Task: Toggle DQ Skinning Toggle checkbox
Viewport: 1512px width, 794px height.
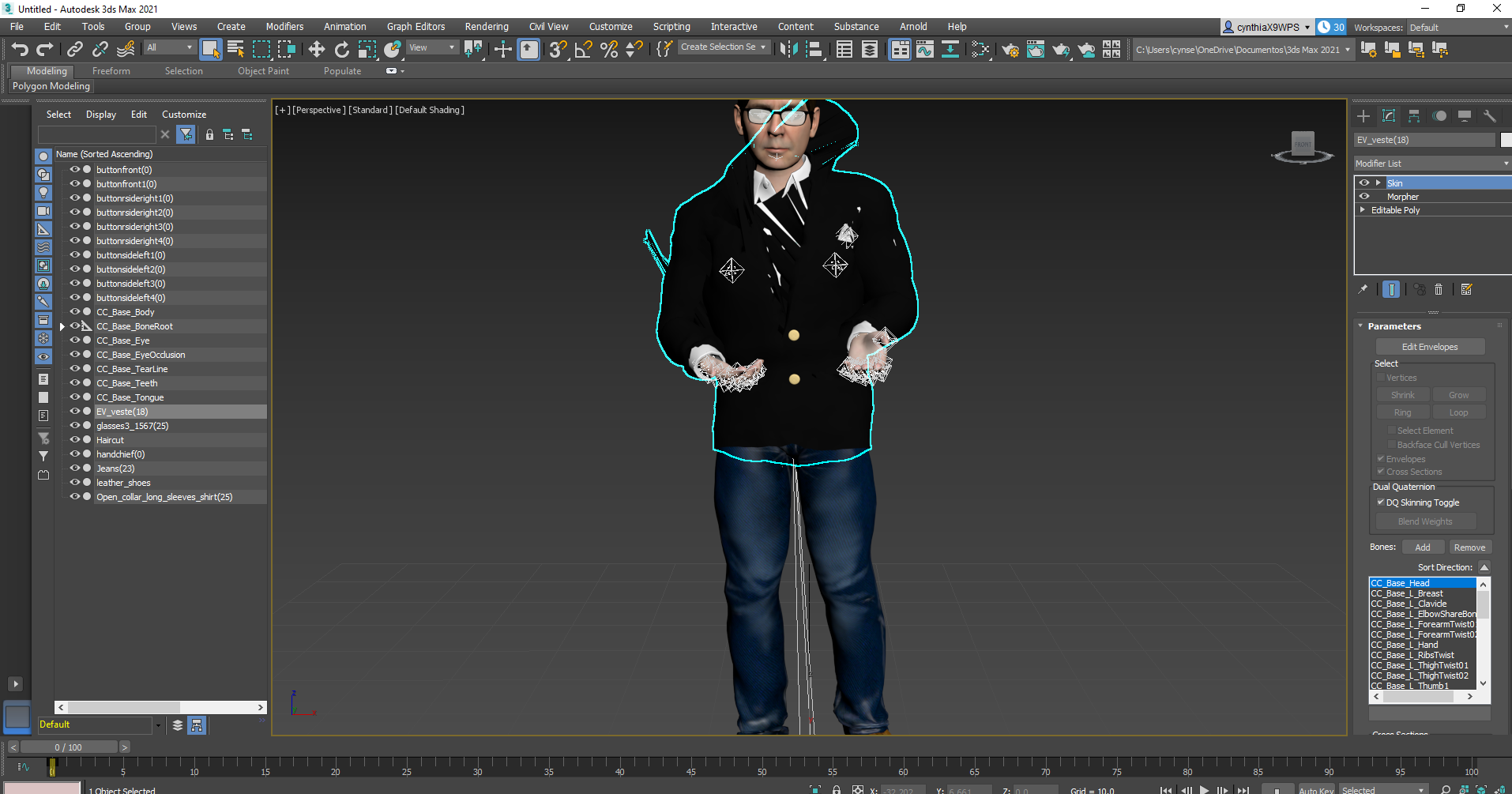Action: (1381, 502)
